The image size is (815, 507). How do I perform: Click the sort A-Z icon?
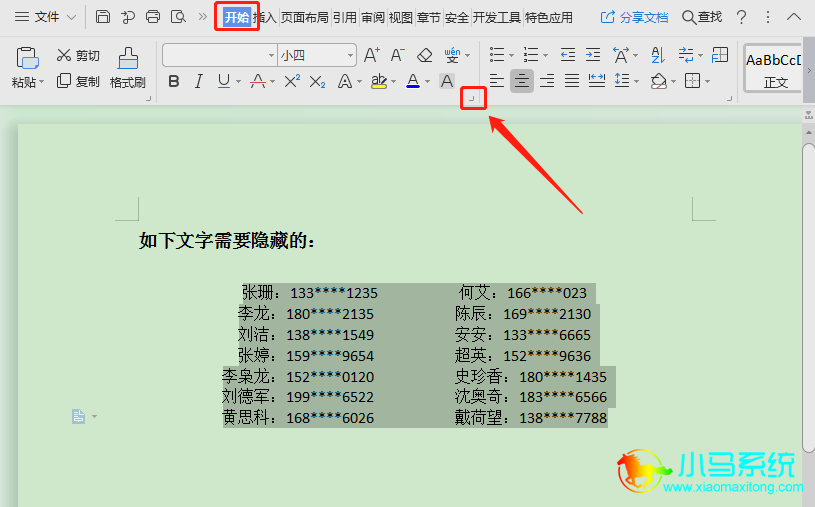pos(658,55)
